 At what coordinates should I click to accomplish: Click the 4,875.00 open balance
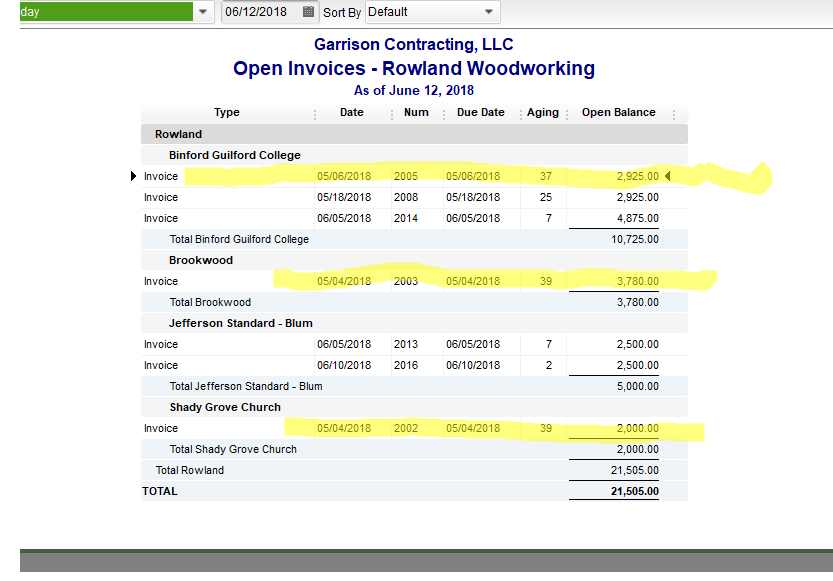(638, 218)
